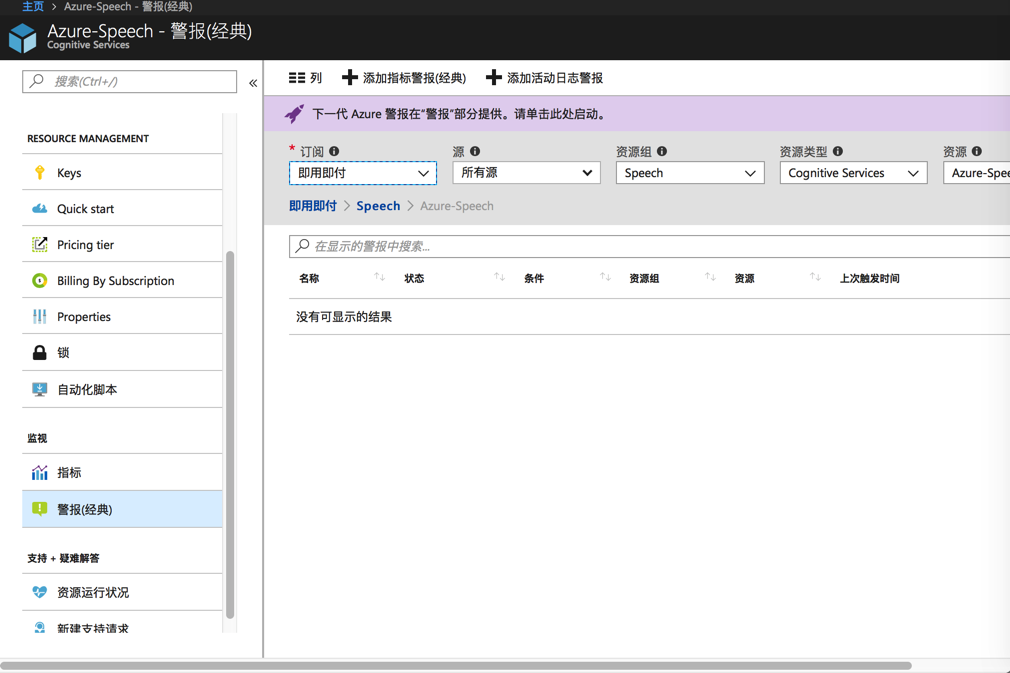Click plus icon of 添加指标警报(经典)

click(x=350, y=78)
